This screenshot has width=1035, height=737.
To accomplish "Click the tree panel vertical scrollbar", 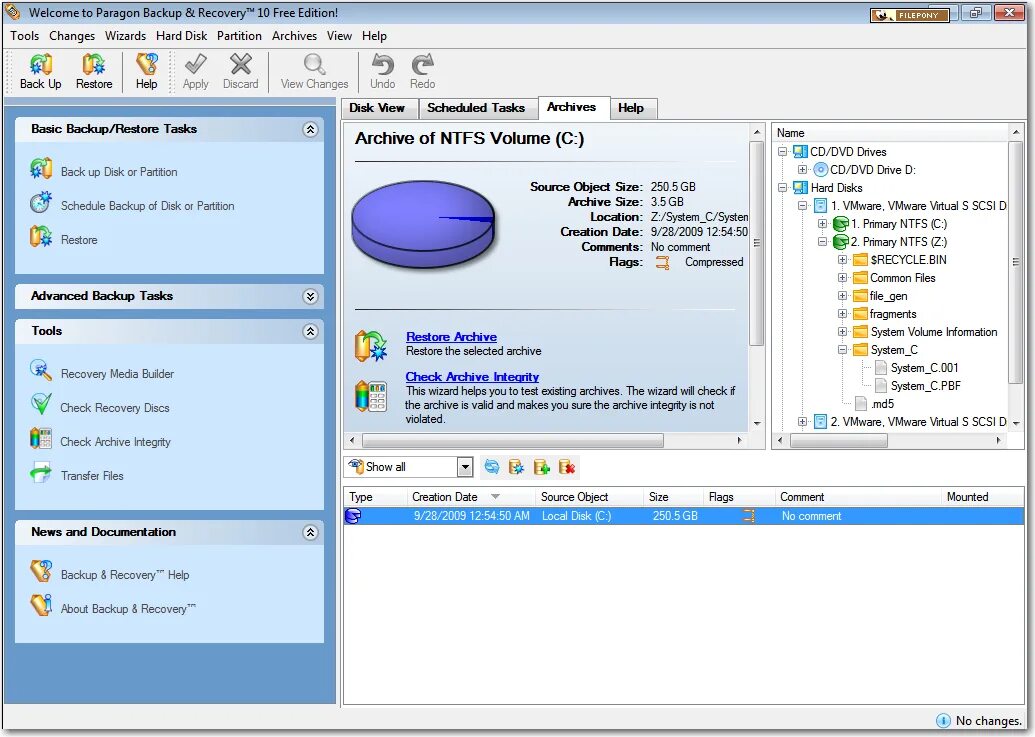I will pos(1015,261).
